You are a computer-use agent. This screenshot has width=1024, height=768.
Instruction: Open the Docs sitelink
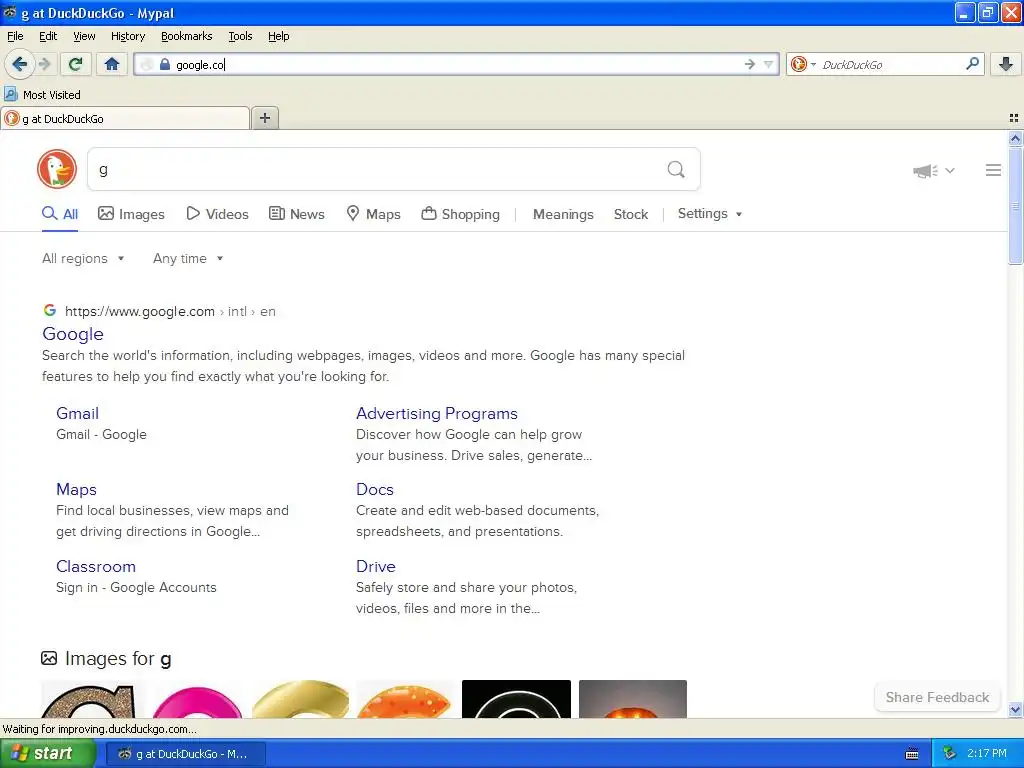tap(375, 489)
